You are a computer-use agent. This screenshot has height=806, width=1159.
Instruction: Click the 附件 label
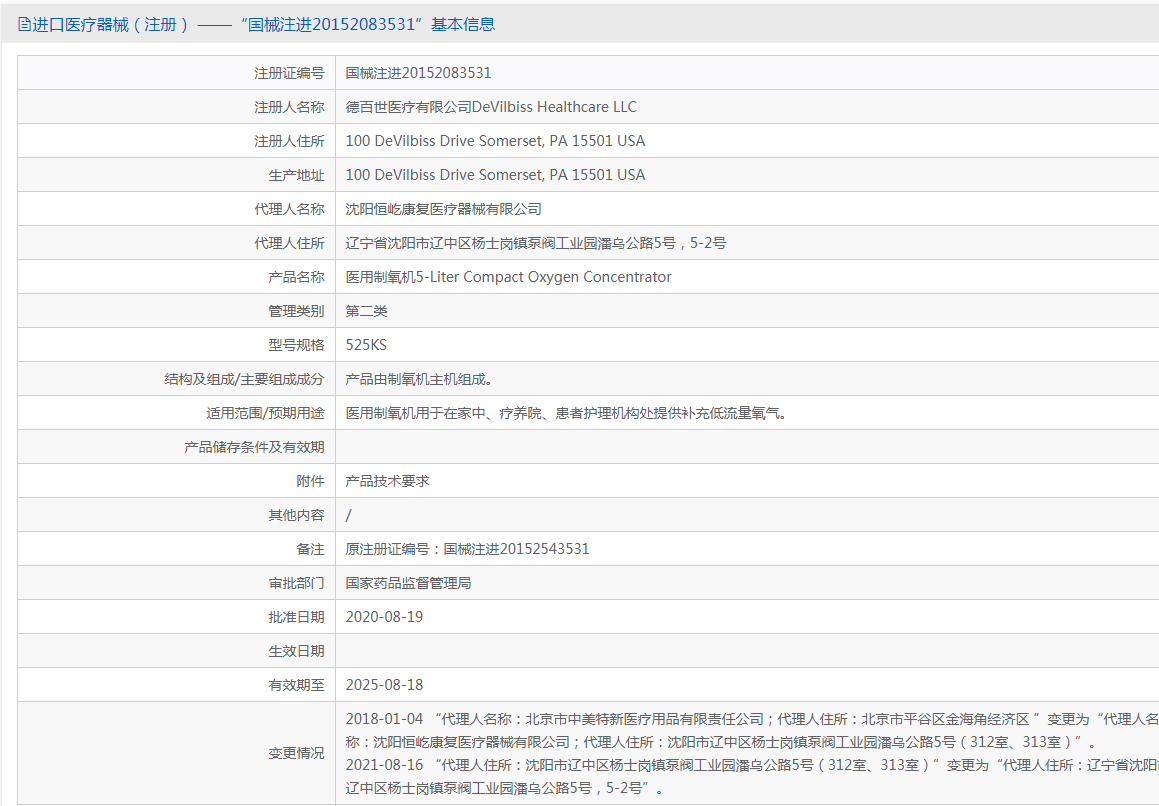(310, 481)
